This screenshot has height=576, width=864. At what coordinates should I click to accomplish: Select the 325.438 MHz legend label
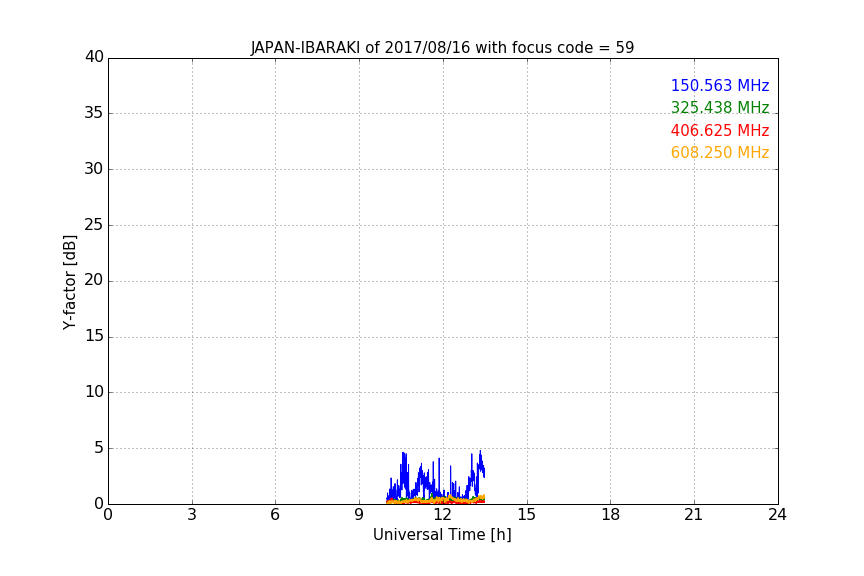pos(720,107)
